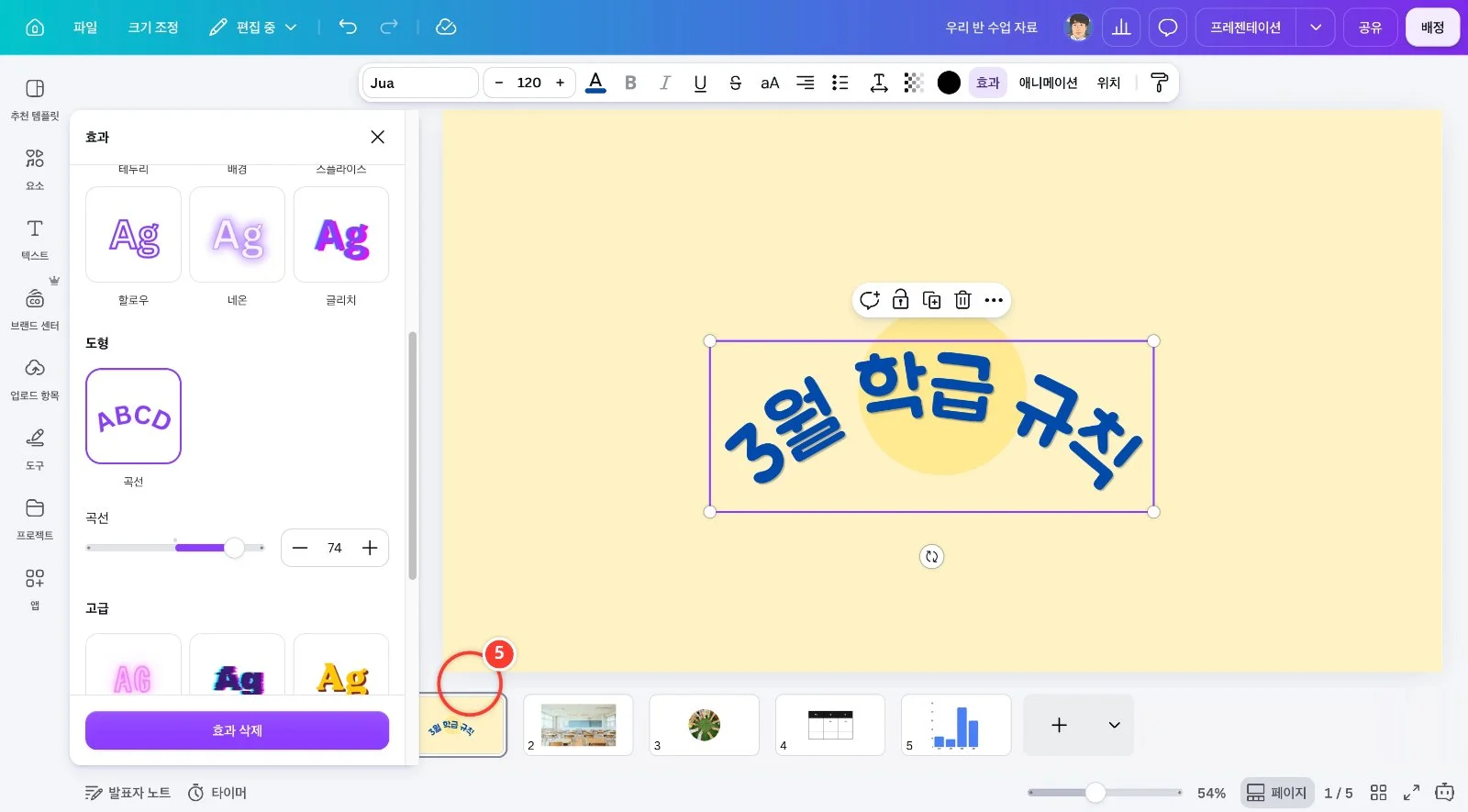The width and height of the screenshot is (1468, 812).
Task: Redo the last action
Action: 389,28
